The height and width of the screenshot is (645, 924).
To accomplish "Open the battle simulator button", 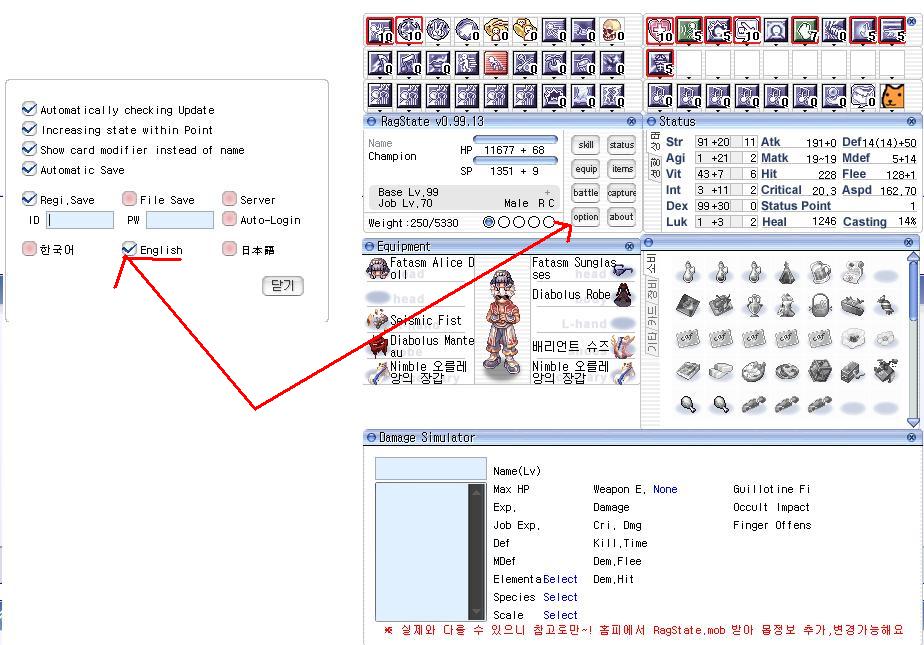I will coord(586,193).
